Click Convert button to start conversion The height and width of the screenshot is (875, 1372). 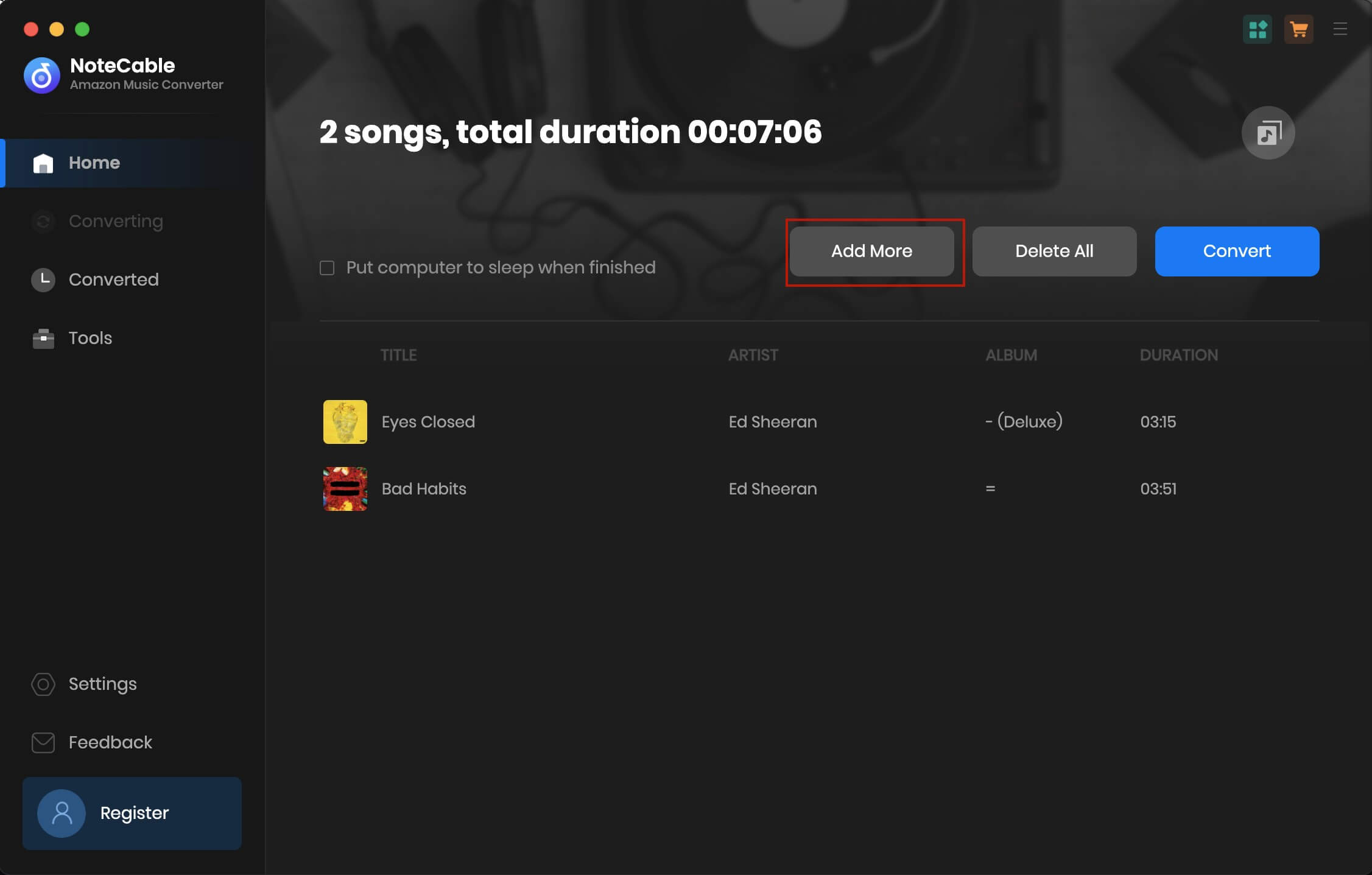click(x=1237, y=251)
